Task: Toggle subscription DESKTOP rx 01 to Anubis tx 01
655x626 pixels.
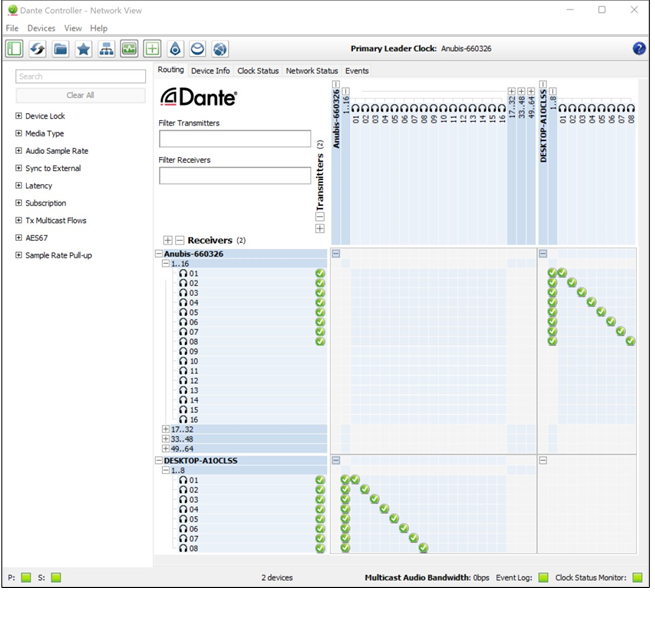Action: click(355, 479)
